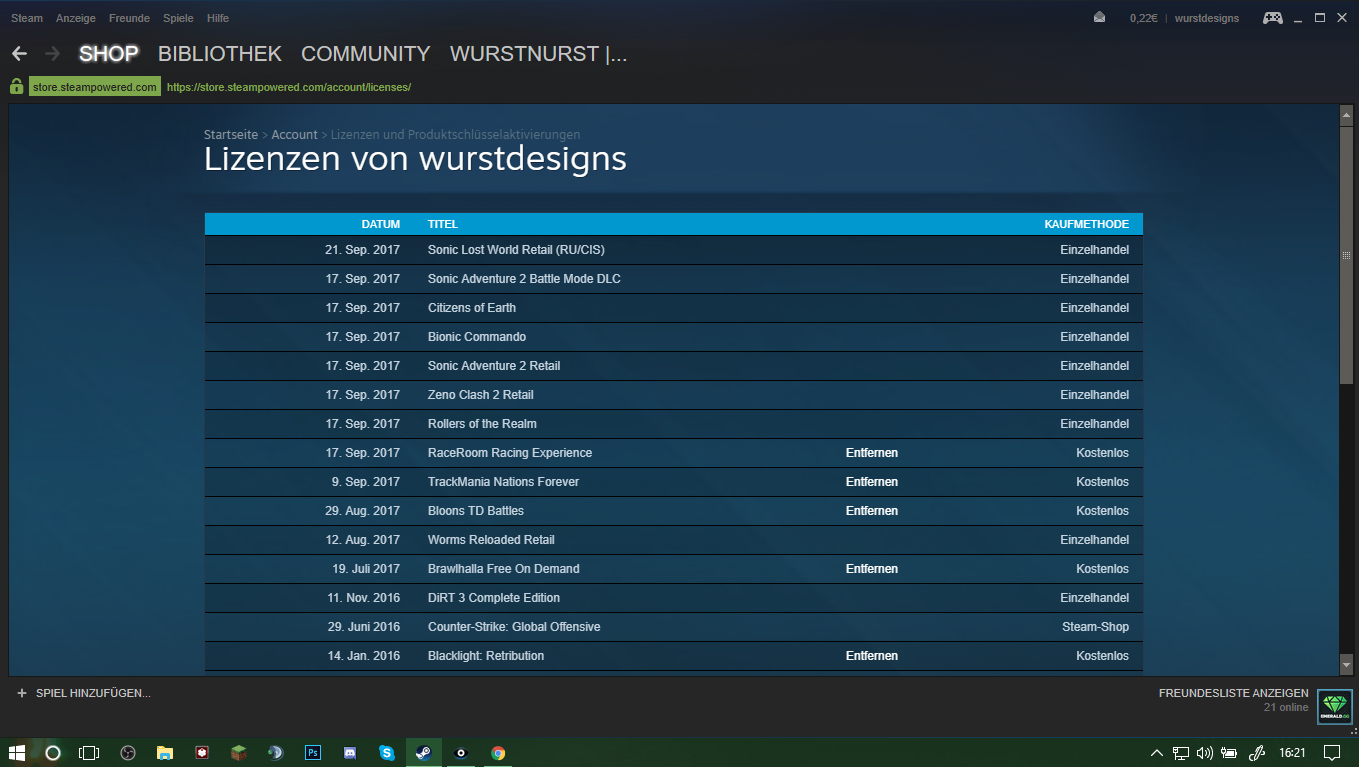The image size is (1359, 767).
Task: Go back with the Steam back arrow
Action: coord(19,54)
